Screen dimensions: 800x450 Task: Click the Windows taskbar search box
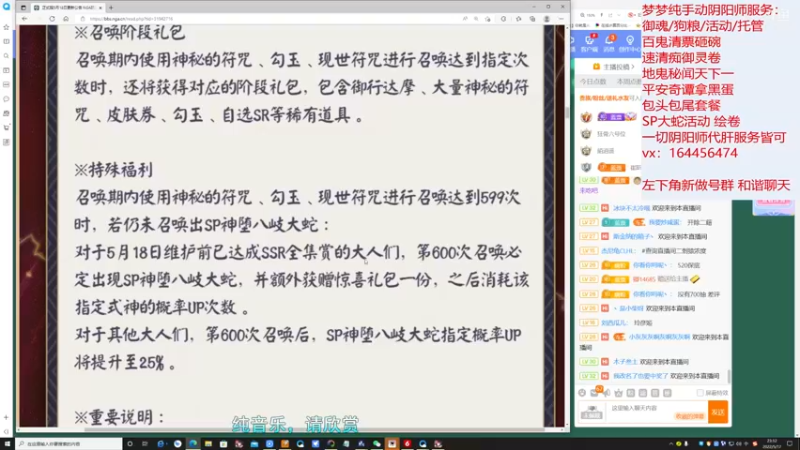tap(68, 444)
